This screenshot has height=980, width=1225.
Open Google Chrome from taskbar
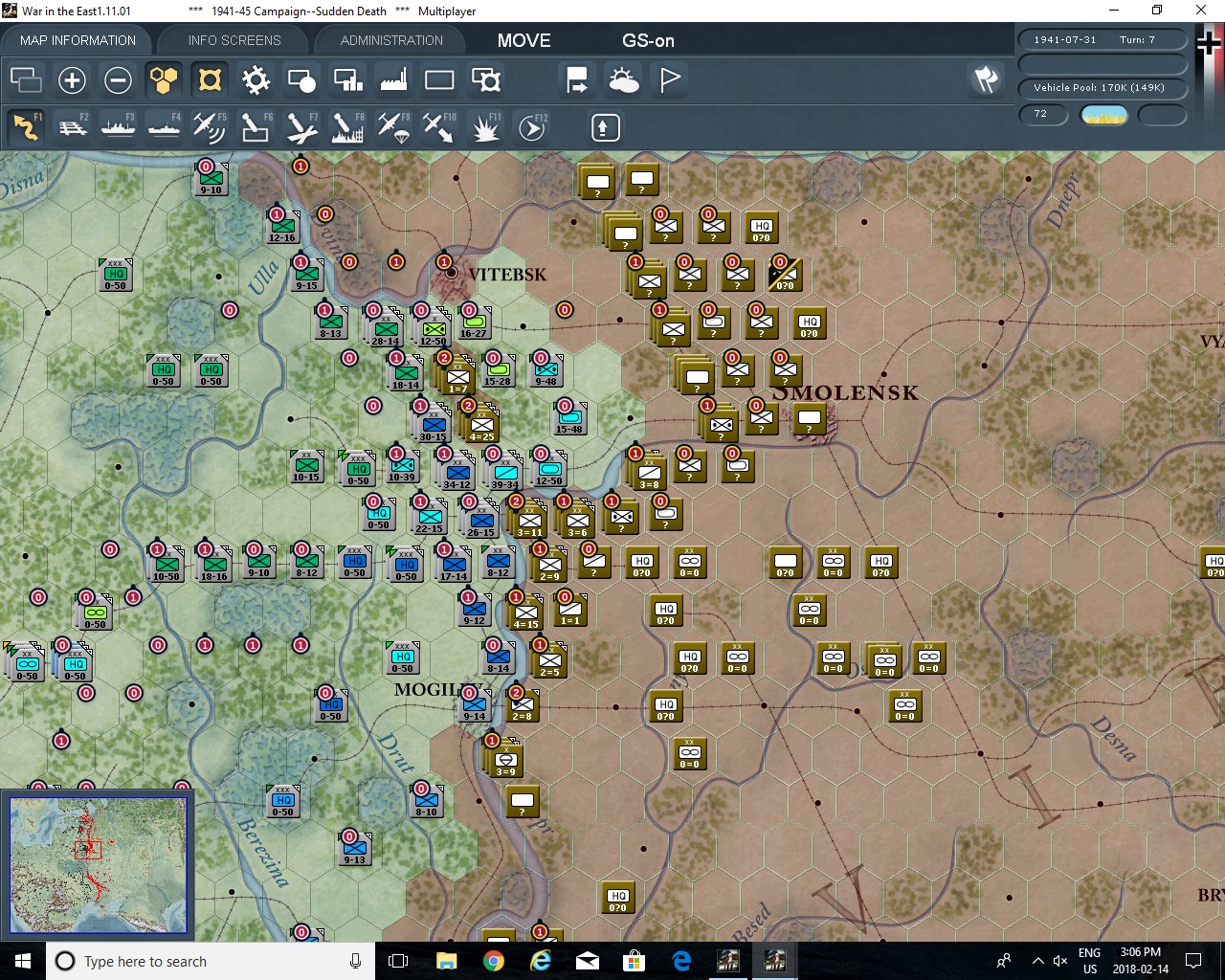[494, 961]
